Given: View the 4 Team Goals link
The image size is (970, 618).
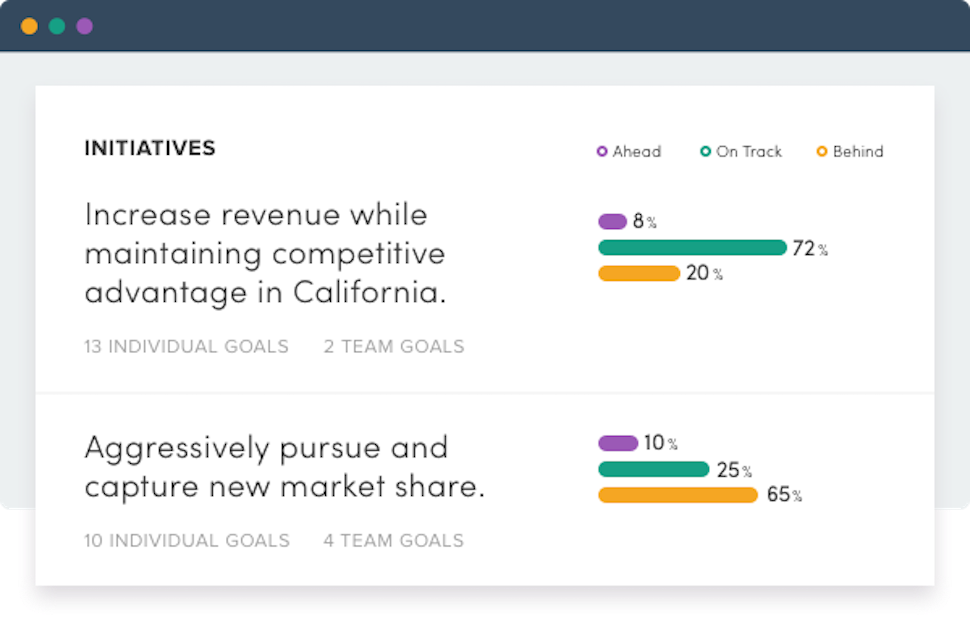Looking at the screenshot, I should coord(393,541).
